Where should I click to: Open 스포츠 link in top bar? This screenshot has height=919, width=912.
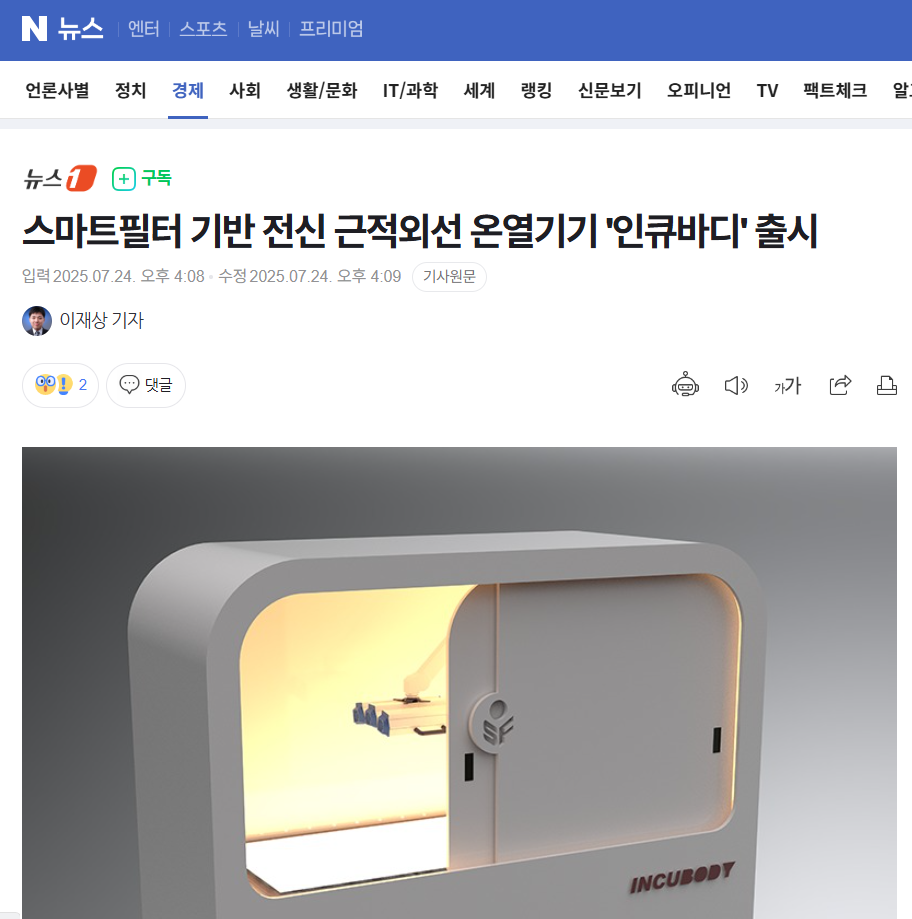click(203, 29)
